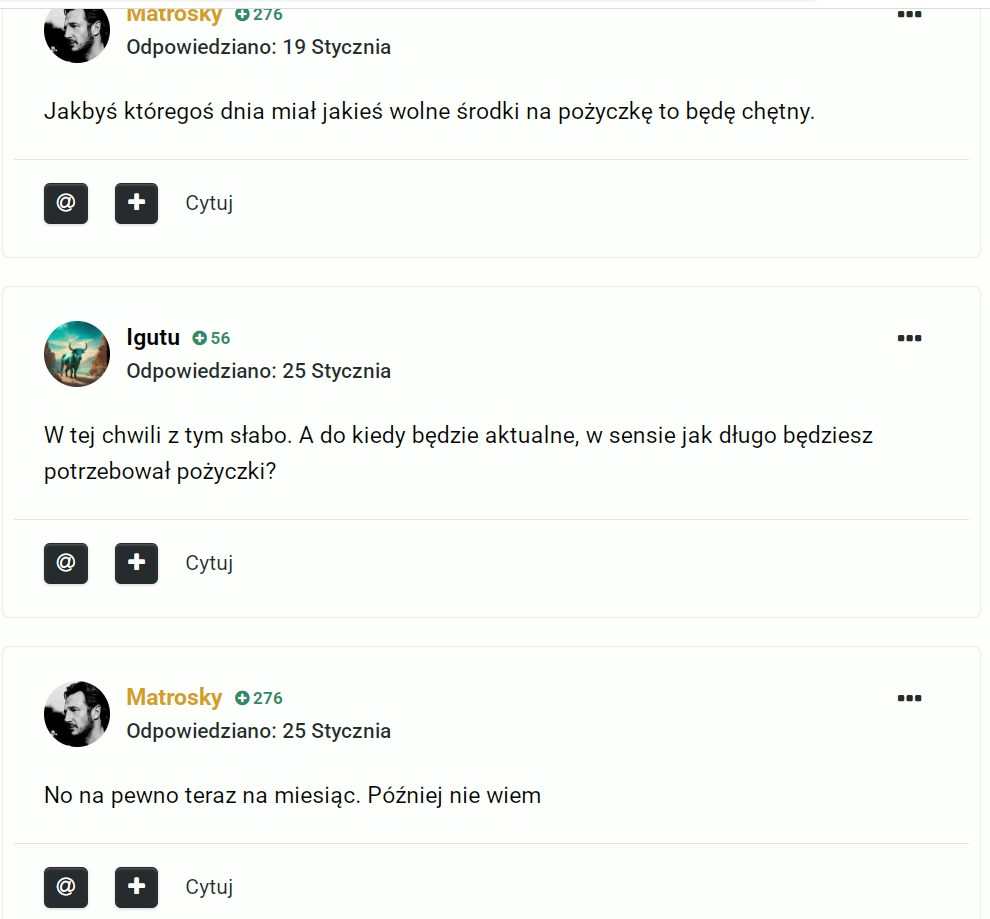Click Cytuj under Matrosky's last post
Image resolution: width=990 pixels, height=919 pixels.
(209, 887)
